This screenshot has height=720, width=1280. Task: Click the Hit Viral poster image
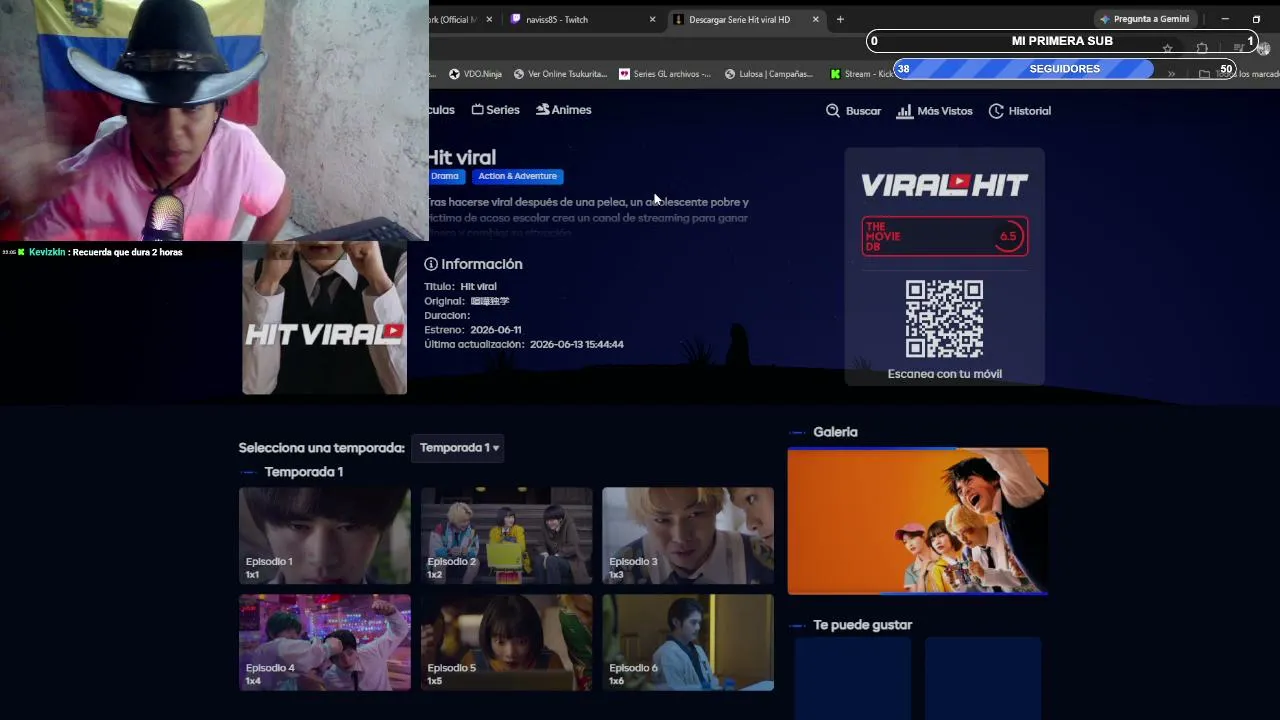[x=324, y=318]
